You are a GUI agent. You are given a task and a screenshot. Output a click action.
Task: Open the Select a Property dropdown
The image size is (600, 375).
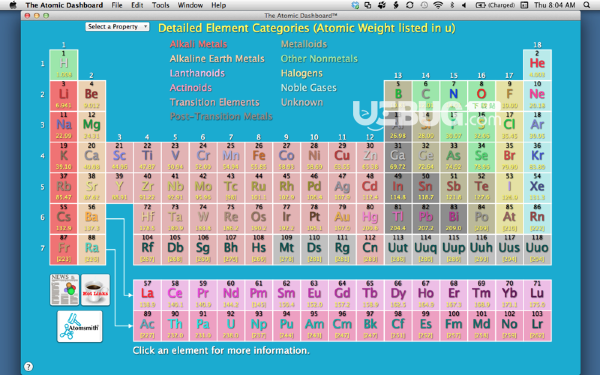pyautogui.click(x=117, y=26)
